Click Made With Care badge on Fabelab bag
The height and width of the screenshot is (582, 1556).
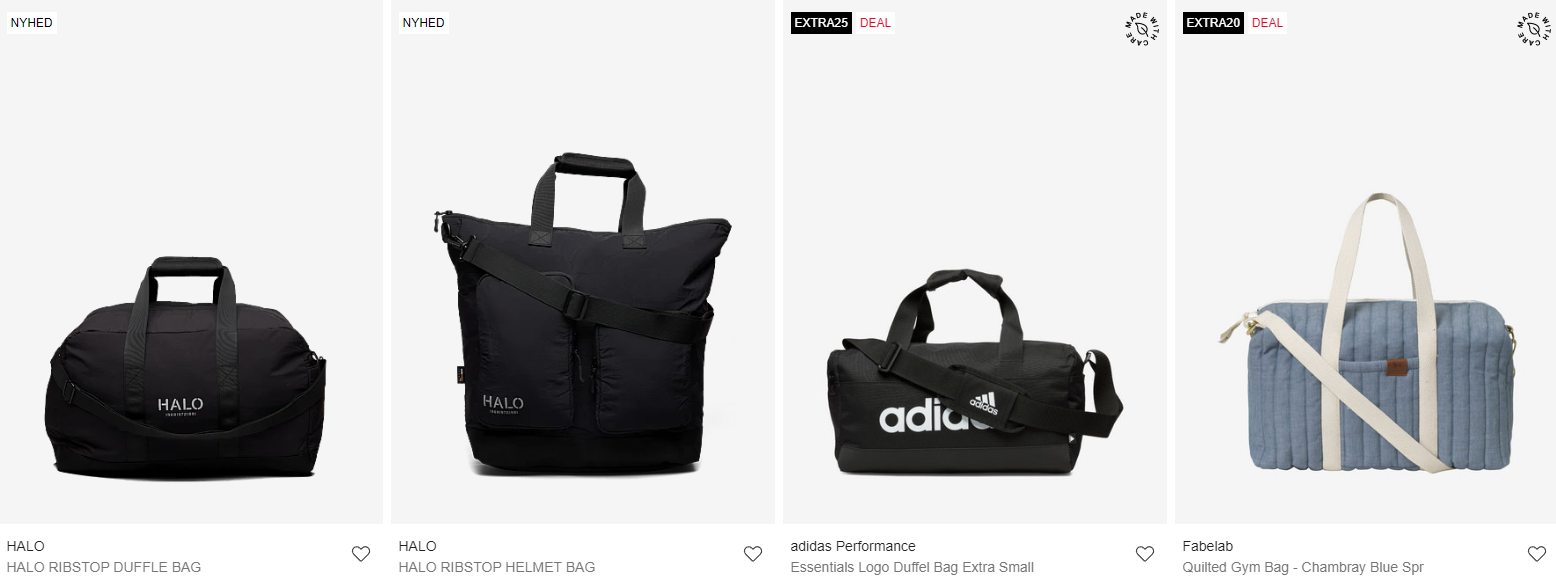pos(1533,30)
